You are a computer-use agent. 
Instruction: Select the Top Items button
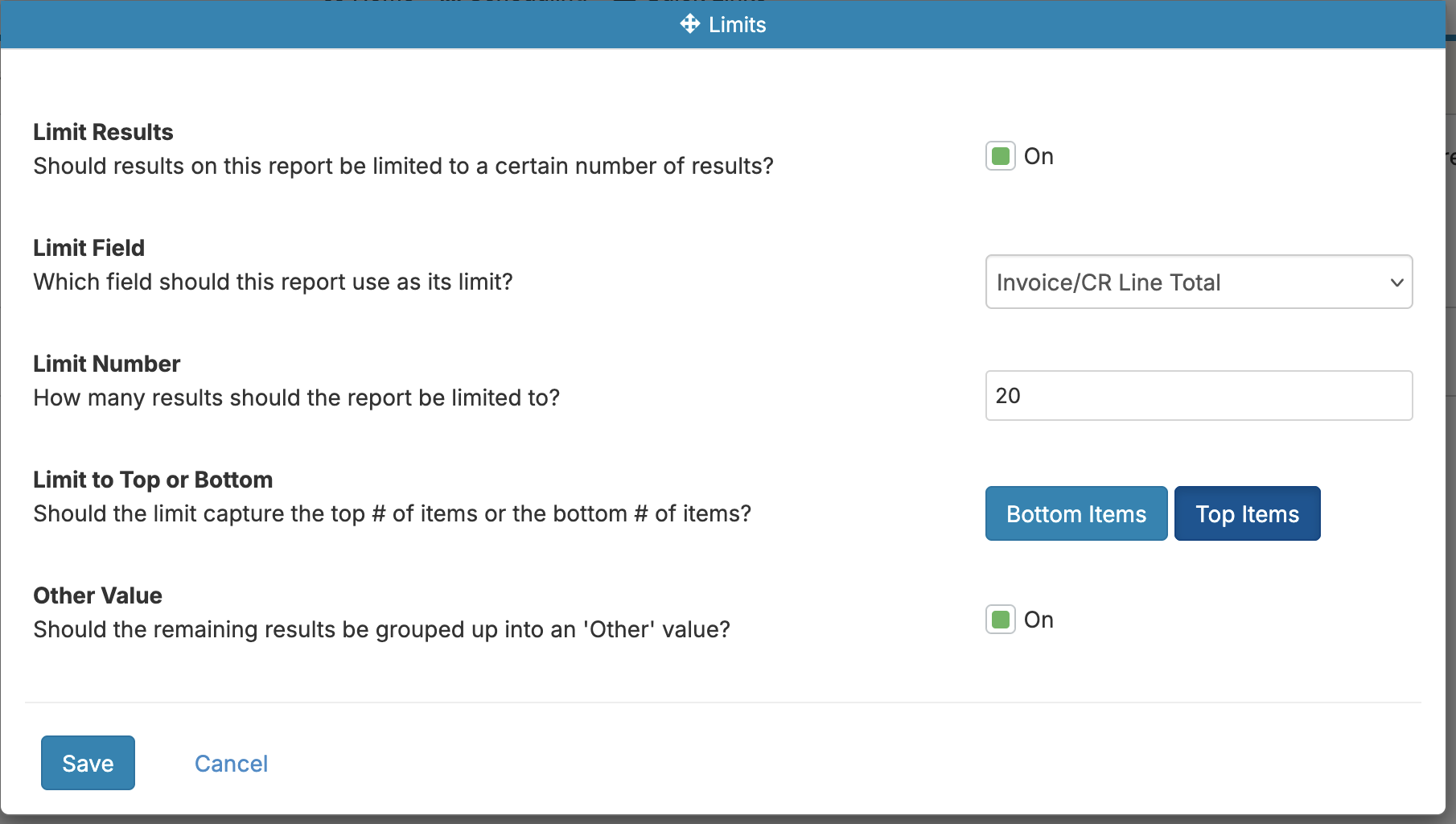1247,513
